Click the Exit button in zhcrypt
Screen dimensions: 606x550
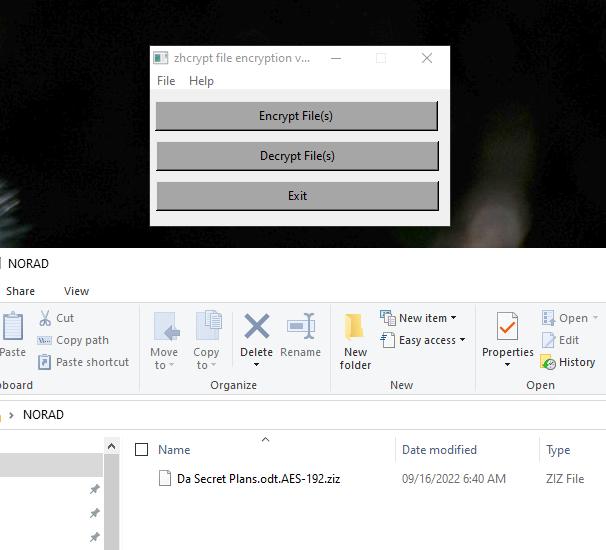[x=297, y=196]
